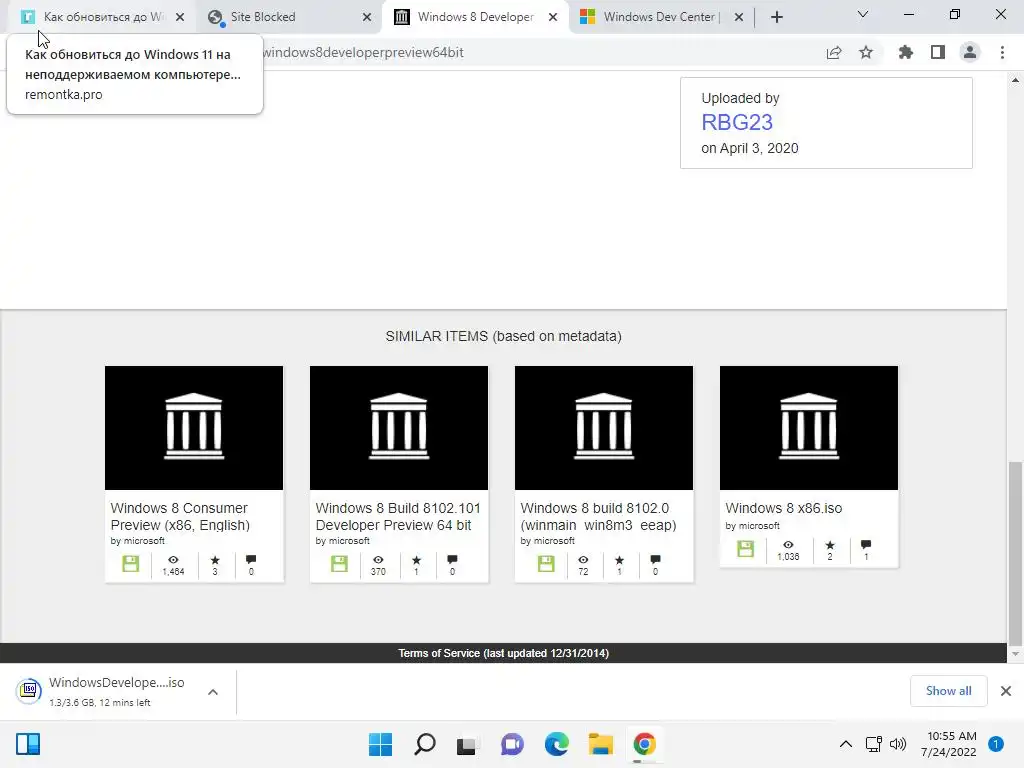This screenshot has height=768, width=1024.
Task: Open uploader RBG23 profile link
Action: click(737, 122)
